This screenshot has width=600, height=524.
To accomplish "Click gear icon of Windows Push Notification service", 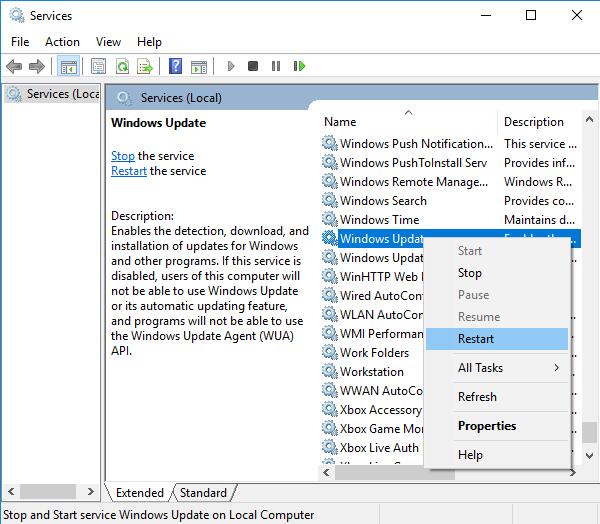I will 329,144.
